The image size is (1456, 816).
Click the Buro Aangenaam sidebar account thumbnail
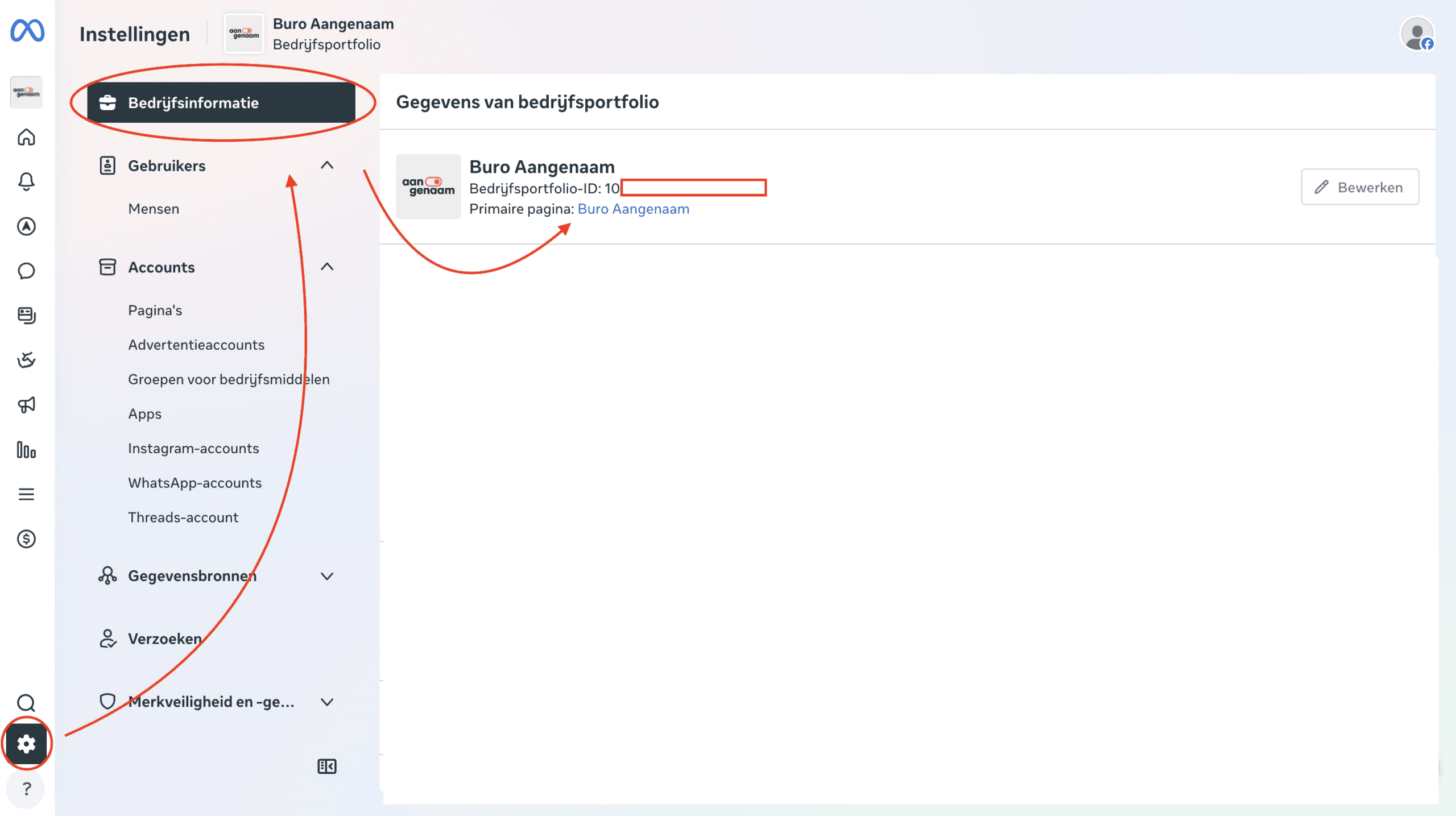pos(26,92)
